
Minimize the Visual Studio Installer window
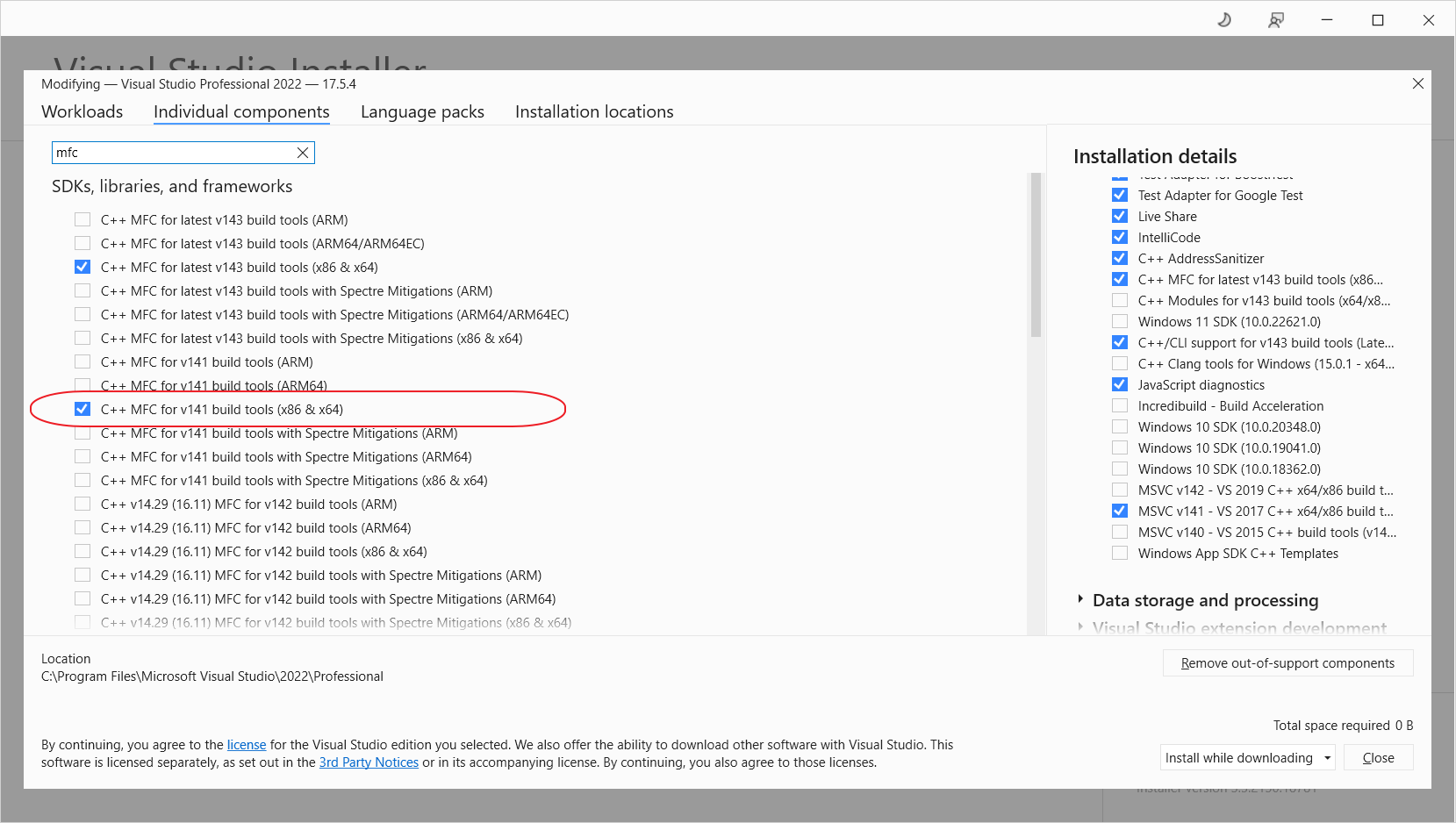pyautogui.click(x=1327, y=20)
